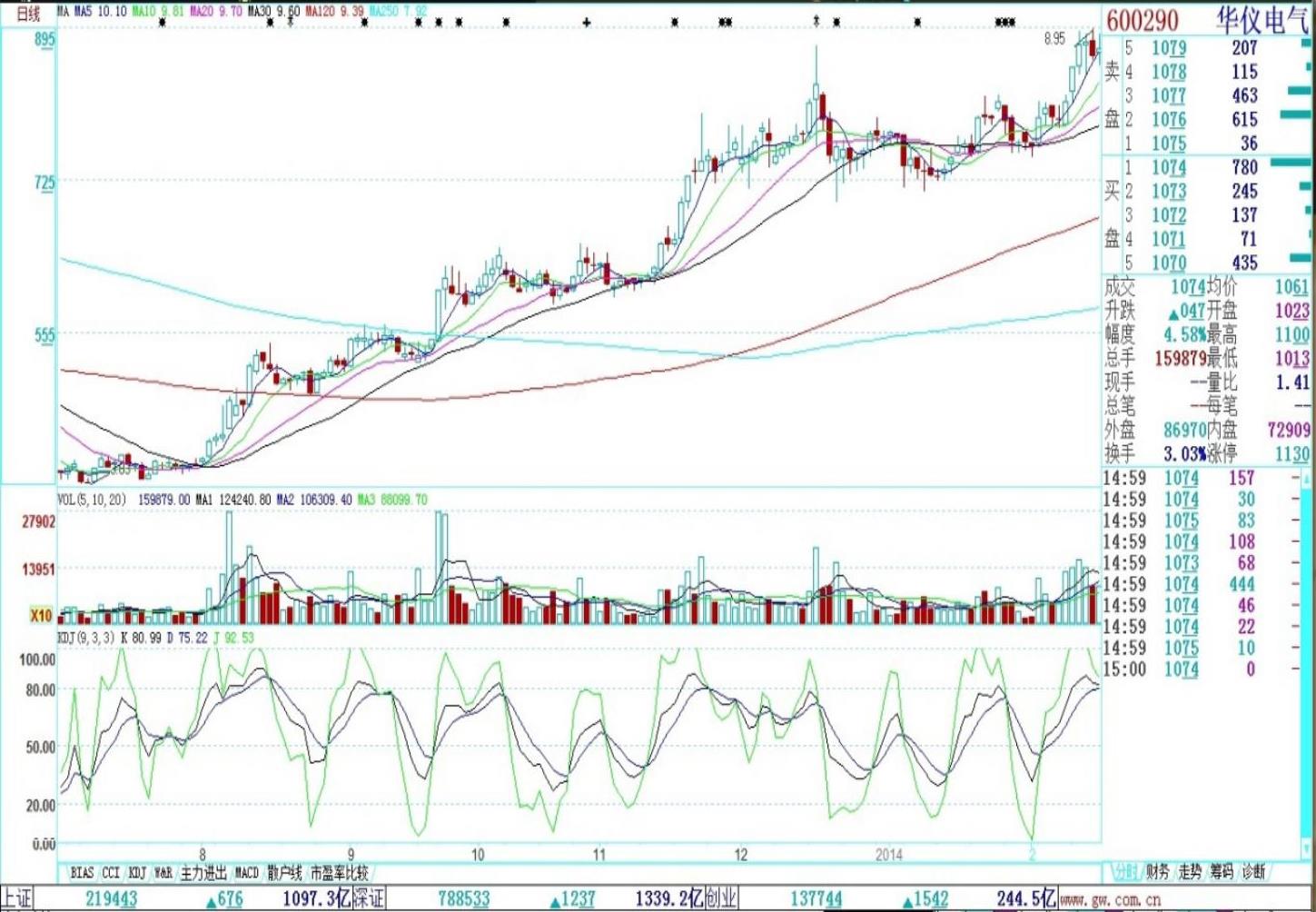1316x912 pixels.
Task: Show the KDJ indicator tab
Action: pos(137,873)
